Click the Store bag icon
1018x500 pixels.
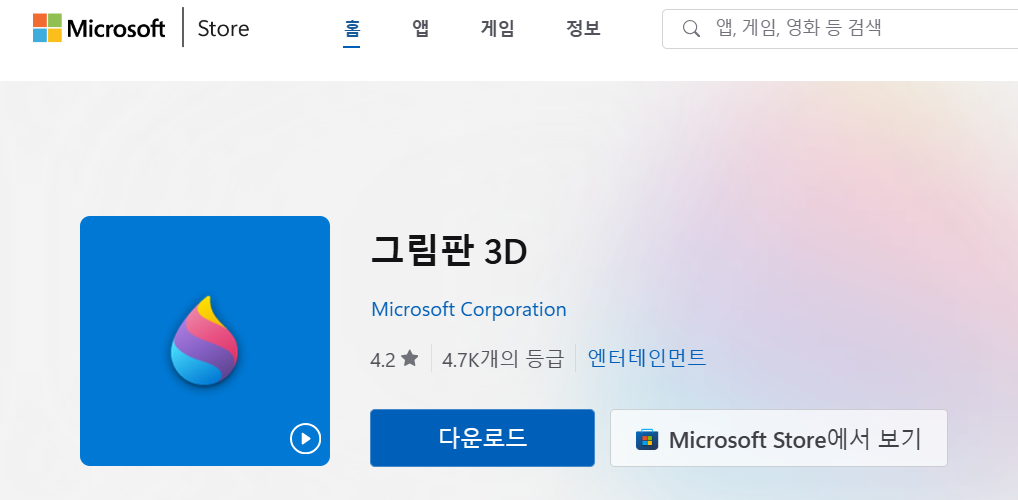click(x=647, y=440)
